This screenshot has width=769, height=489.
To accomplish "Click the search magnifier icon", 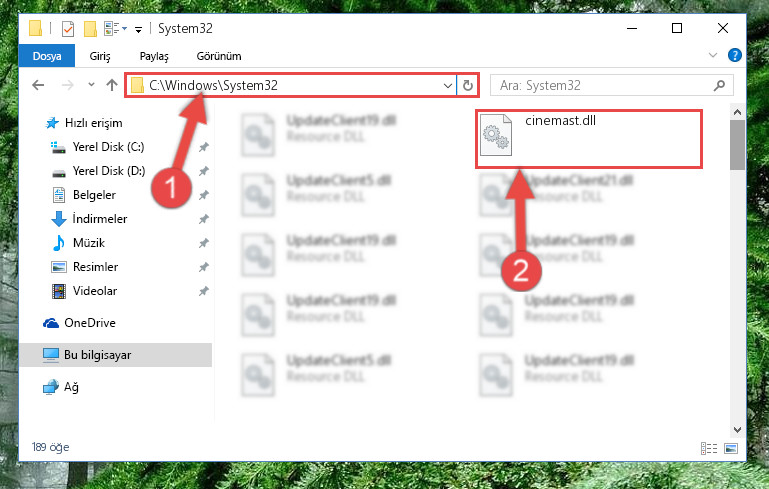I will pos(719,85).
